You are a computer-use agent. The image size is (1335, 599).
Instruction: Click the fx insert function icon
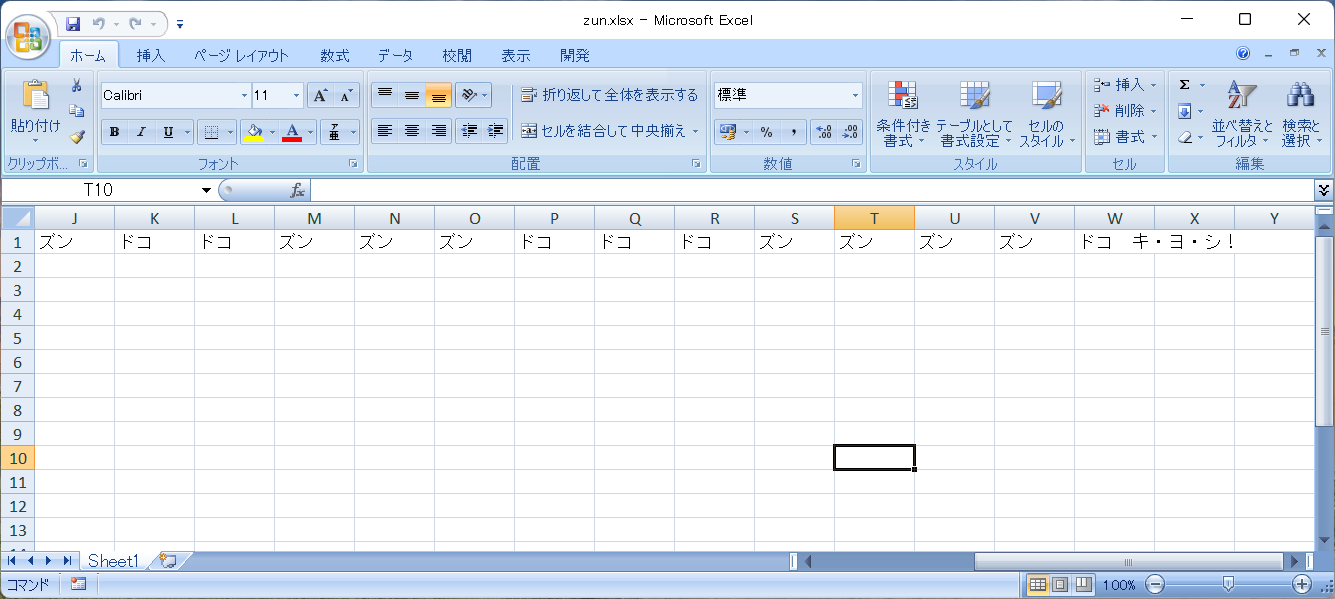[x=297, y=190]
